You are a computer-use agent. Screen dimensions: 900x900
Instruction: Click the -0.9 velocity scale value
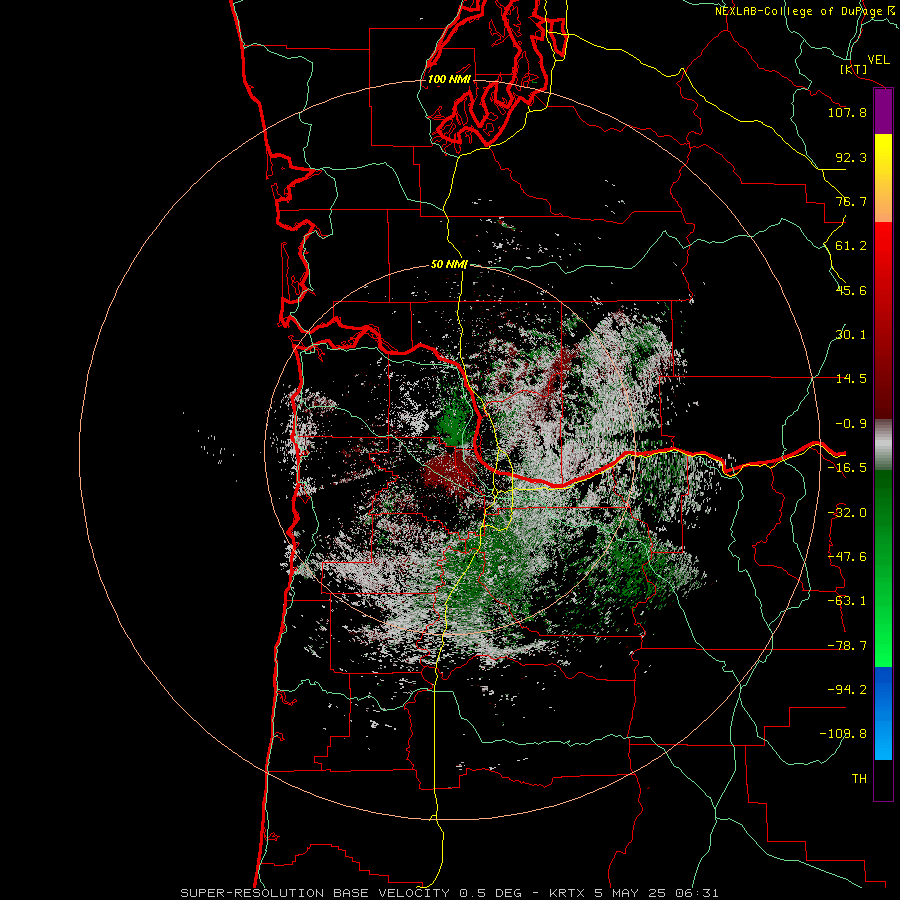851,424
